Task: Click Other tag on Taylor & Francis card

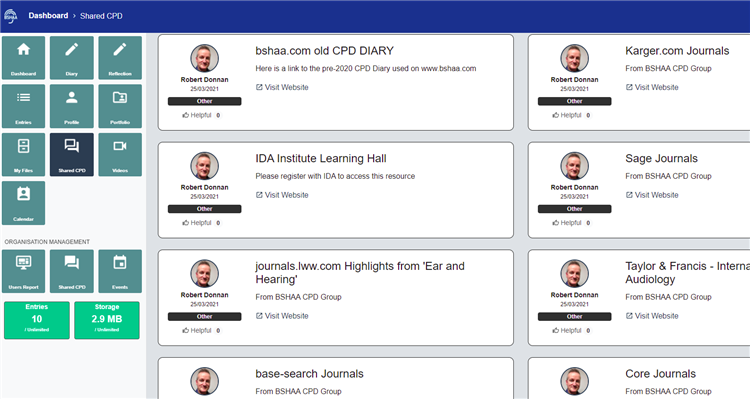Action: (574, 316)
